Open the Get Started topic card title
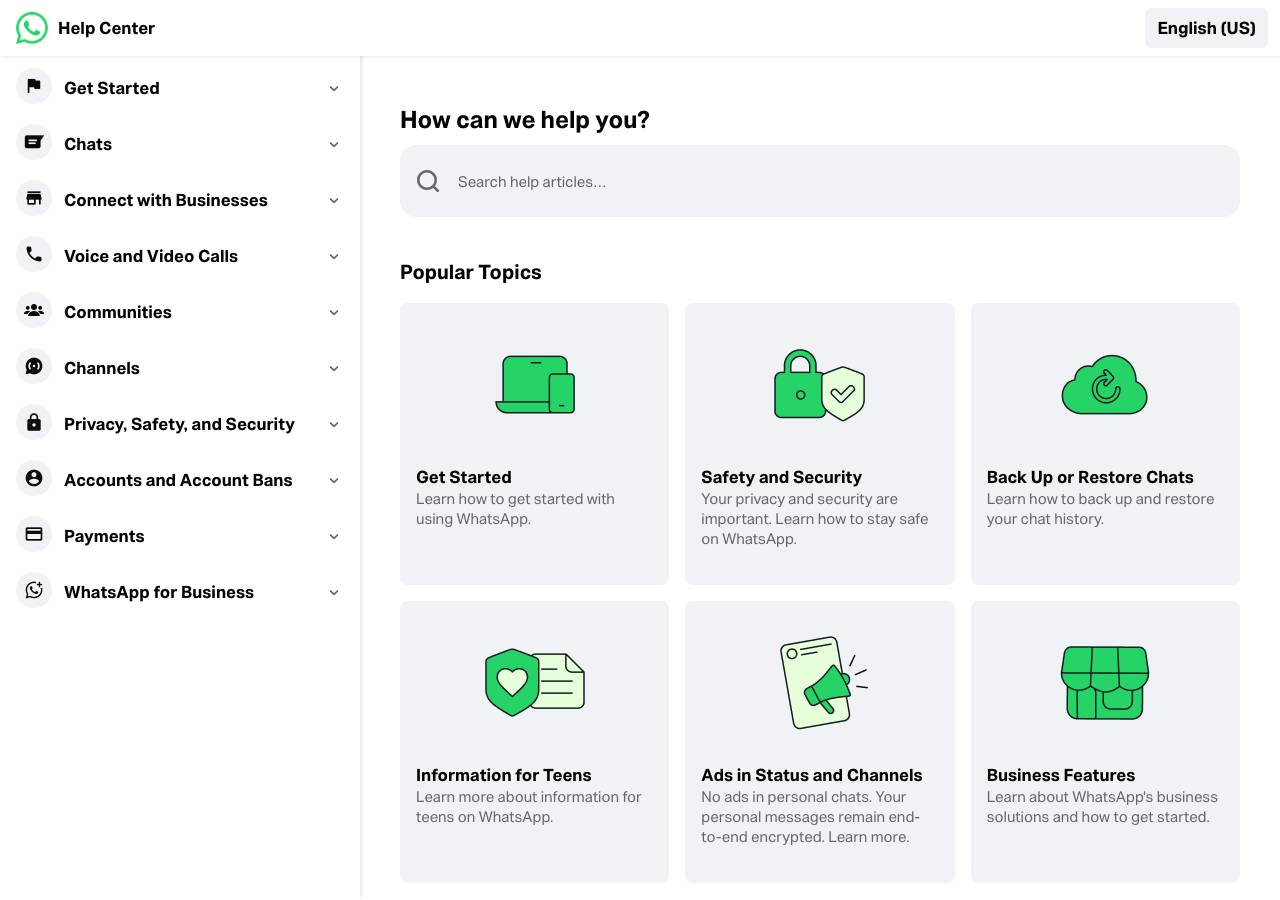This screenshot has height=900, width=1280. (464, 477)
